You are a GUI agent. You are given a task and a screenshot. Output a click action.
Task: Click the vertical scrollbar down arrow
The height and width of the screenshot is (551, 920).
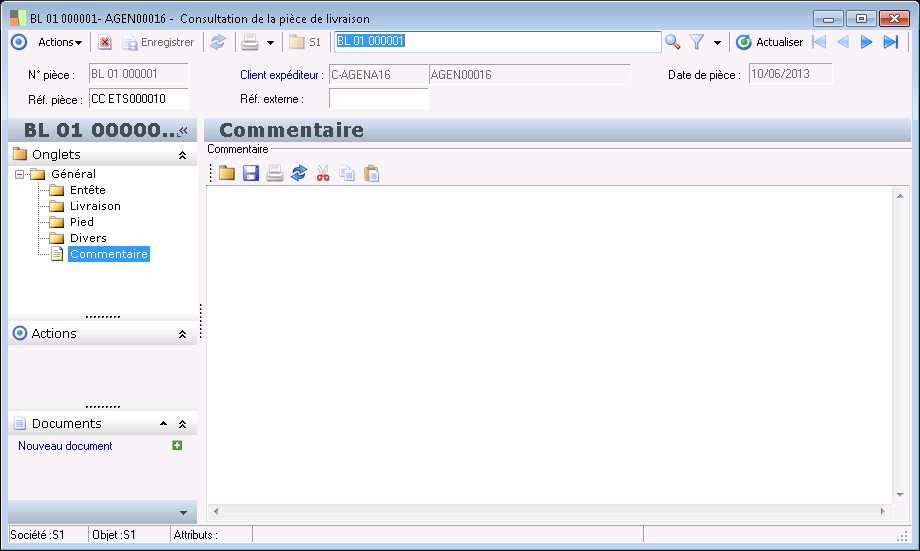(900, 495)
